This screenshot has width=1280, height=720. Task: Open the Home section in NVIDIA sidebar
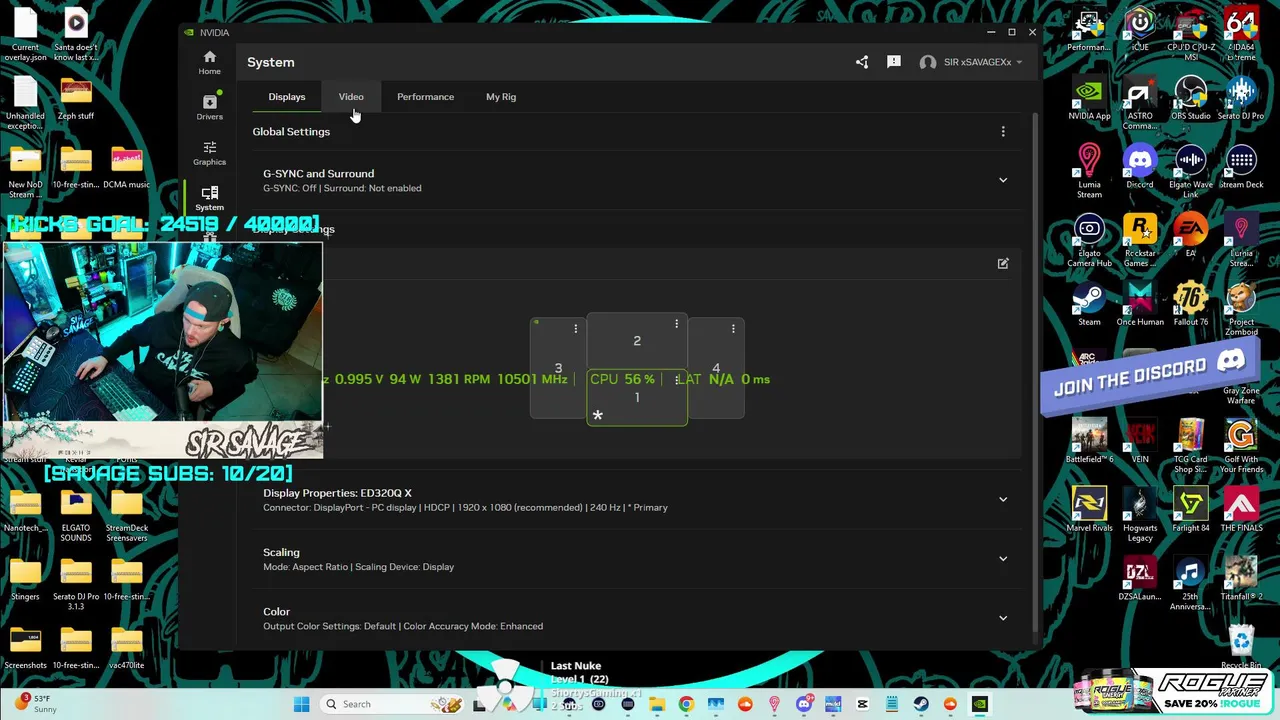click(209, 63)
